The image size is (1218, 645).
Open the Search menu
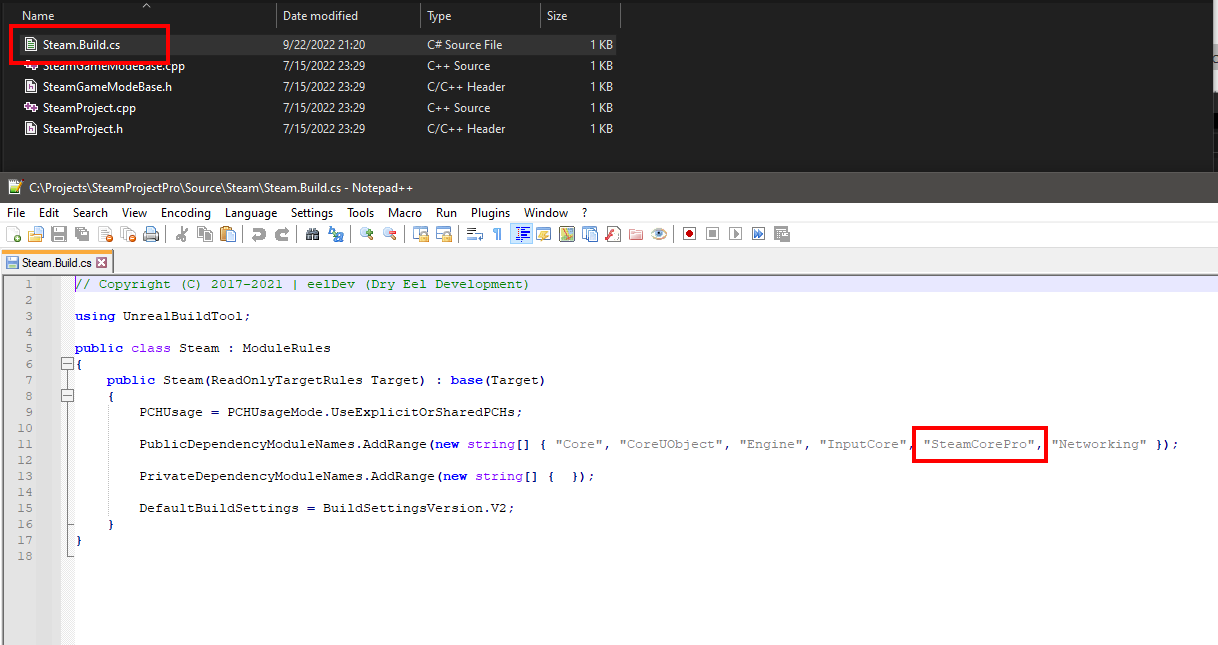(90, 213)
